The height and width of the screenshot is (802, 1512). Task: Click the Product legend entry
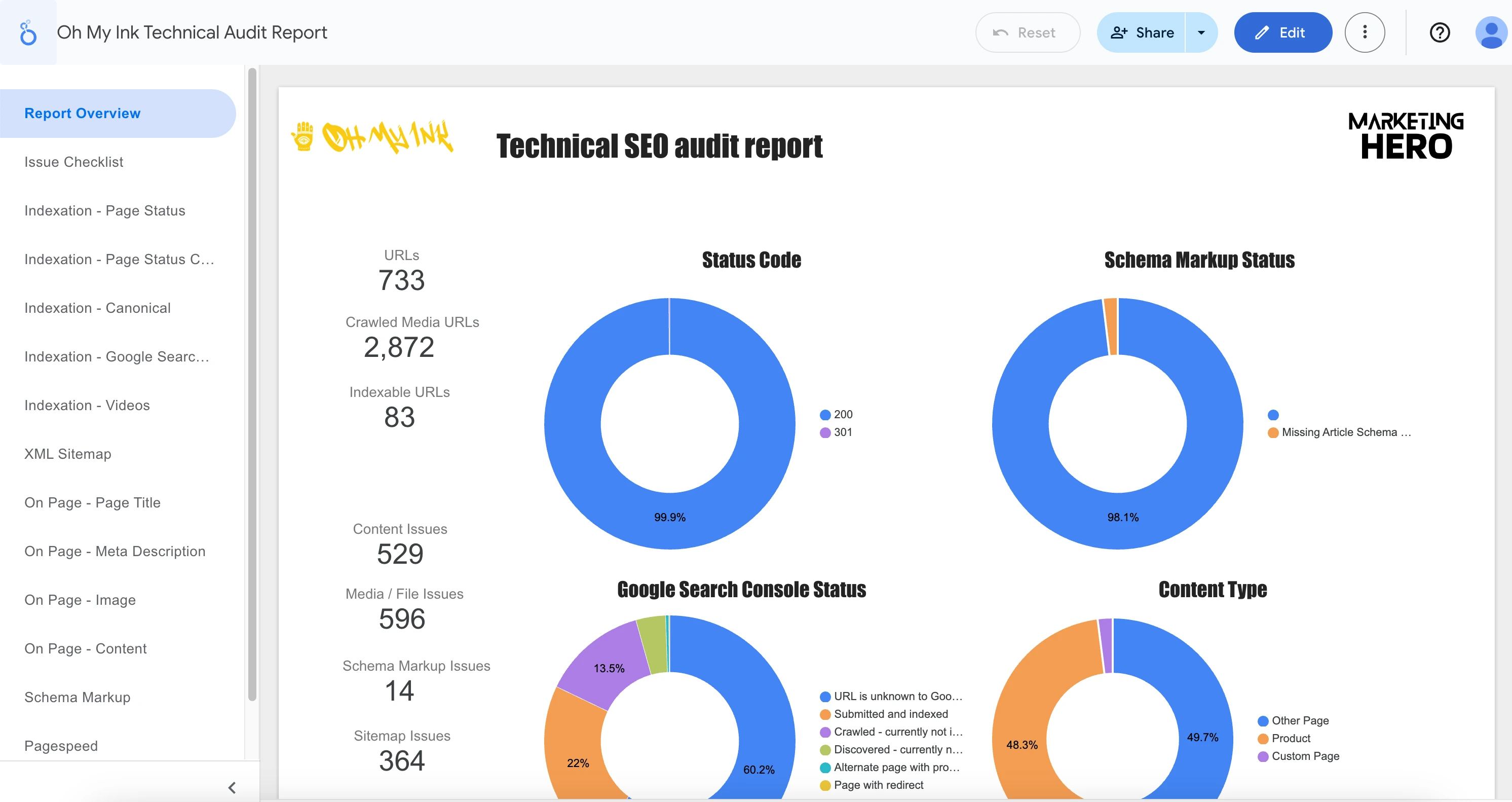click(1290, 738)
